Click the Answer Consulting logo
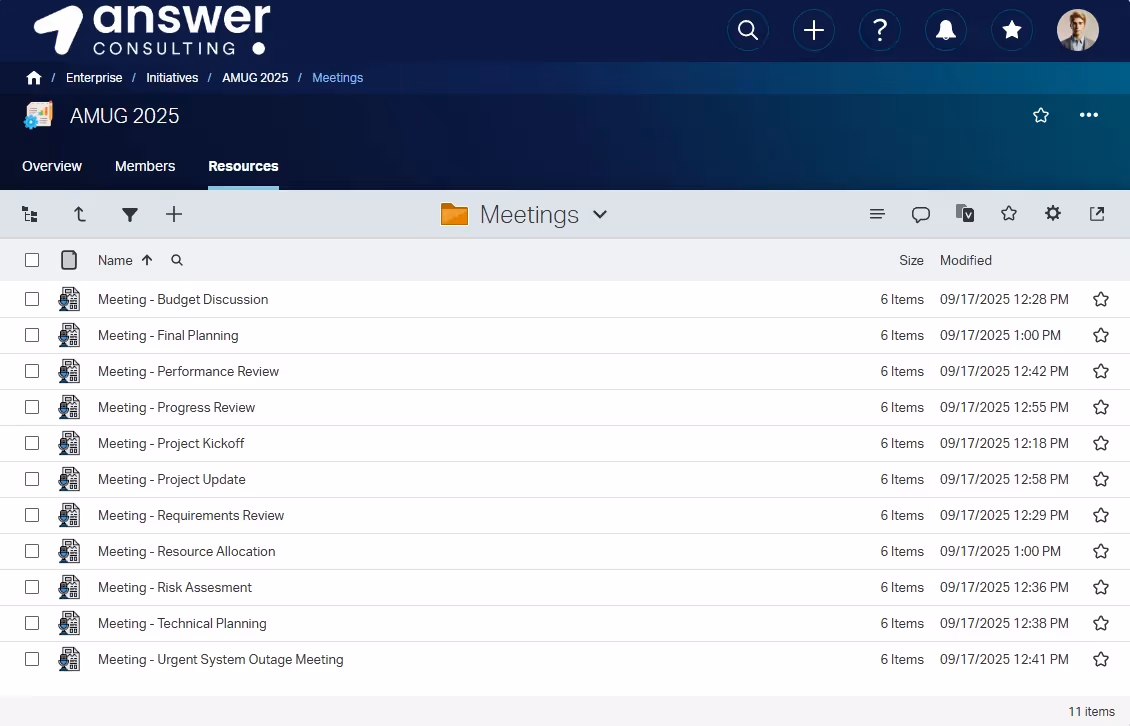The width and height of the screenshot is (1130, 726). [x=152, y=30]
